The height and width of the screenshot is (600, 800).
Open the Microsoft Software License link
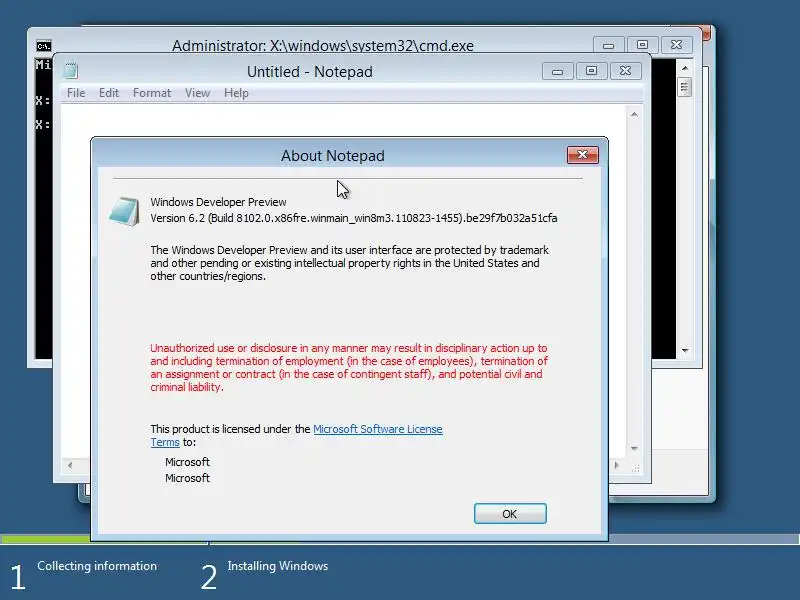click(x=378, y=429)
